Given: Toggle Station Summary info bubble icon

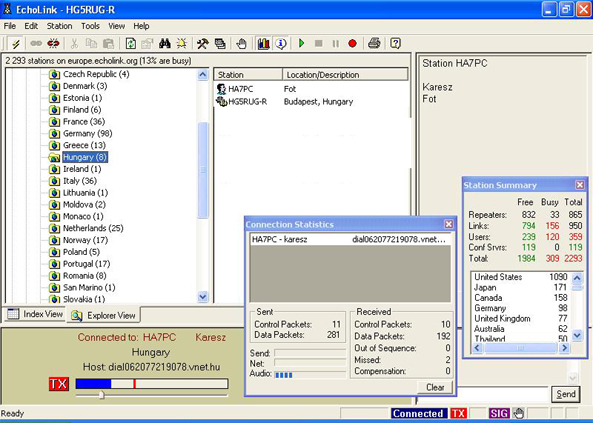Looking at the screenshot, I should tap(281, 44).
